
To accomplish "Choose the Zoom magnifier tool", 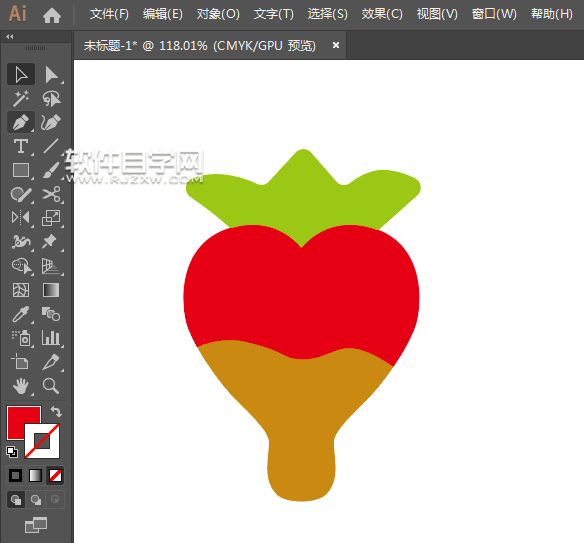I will pyautogui.click(x=51, y=386).
